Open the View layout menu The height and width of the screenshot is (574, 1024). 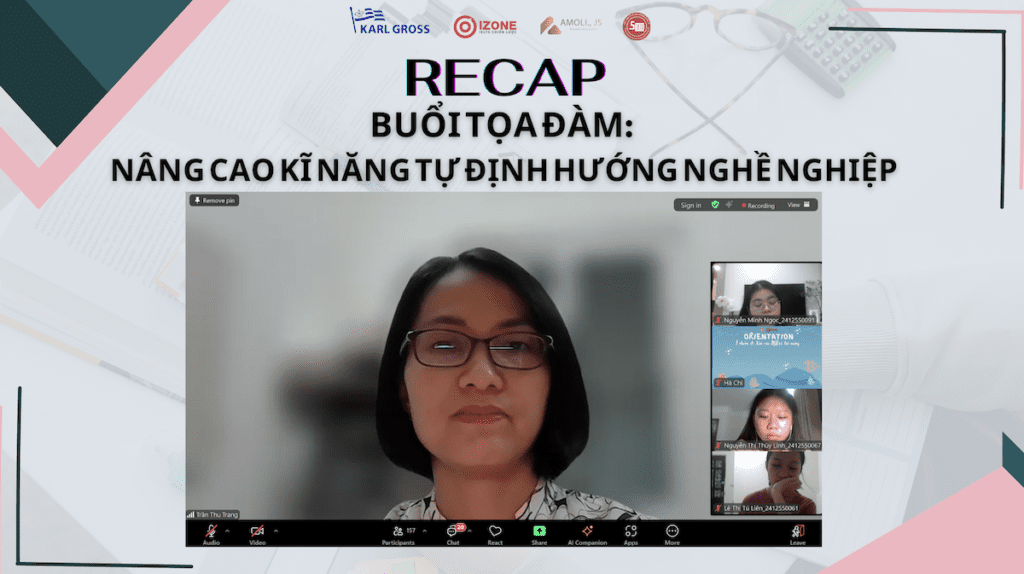(x=797, y=205)
